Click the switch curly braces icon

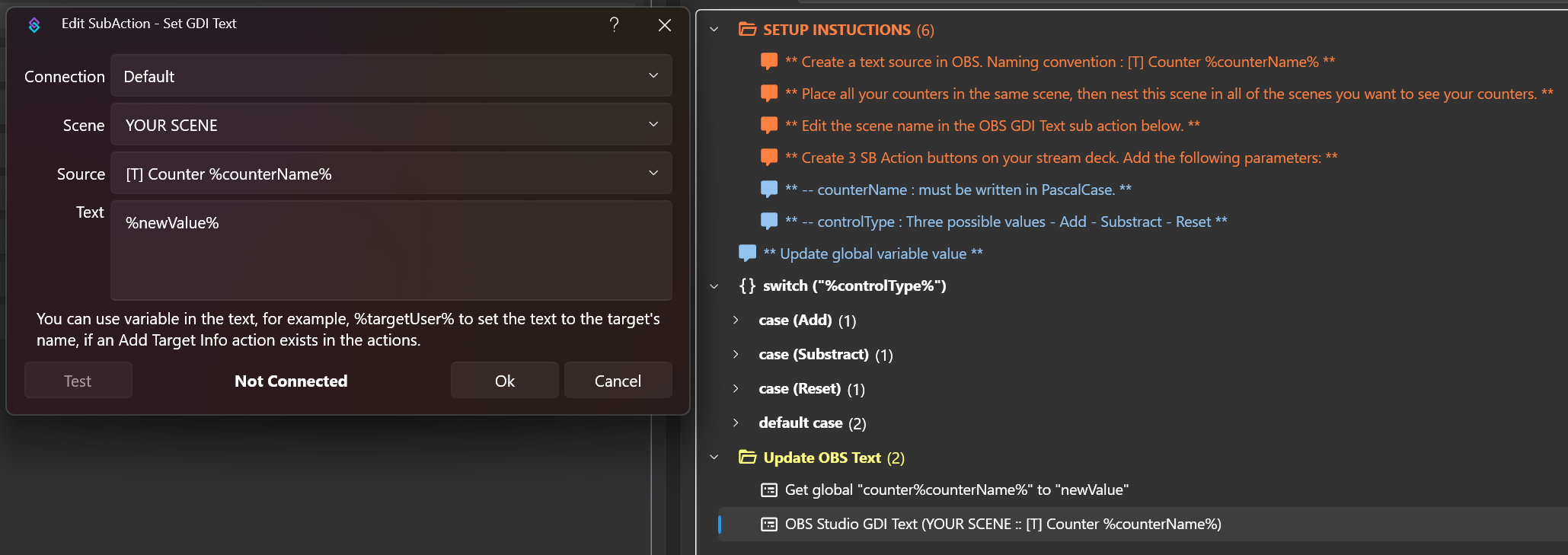pyautogui.click(x=747, y=285)
